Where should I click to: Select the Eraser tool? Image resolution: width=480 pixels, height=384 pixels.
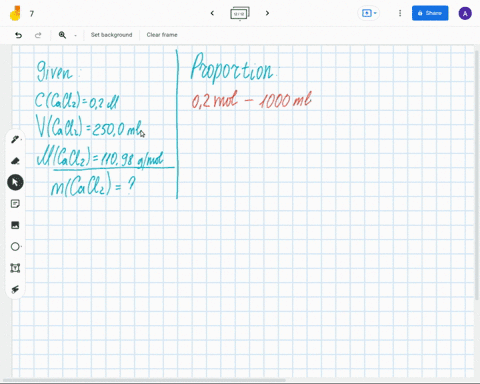[x=15, y=161]
